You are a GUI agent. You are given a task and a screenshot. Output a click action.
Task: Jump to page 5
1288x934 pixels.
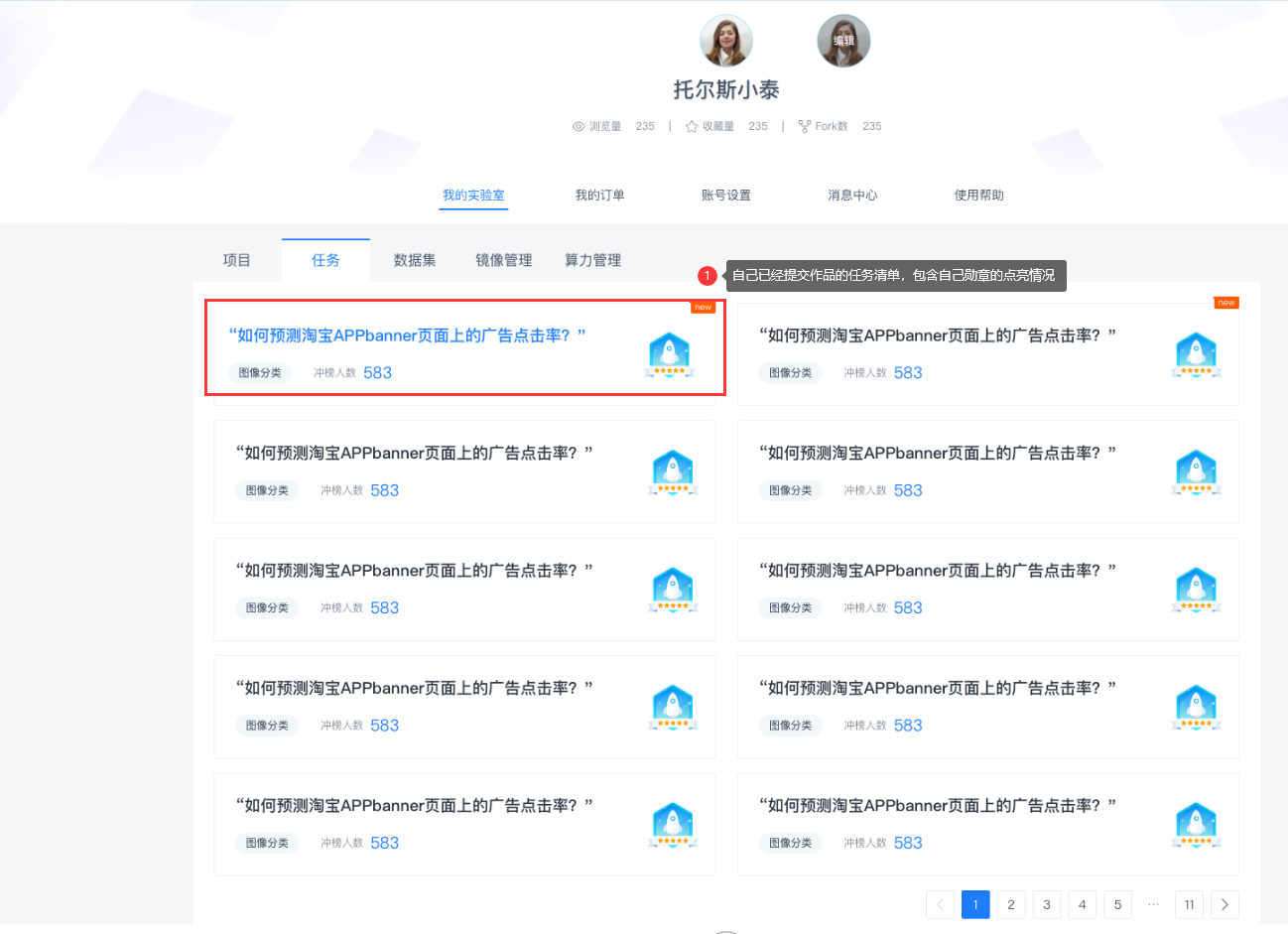coord(1118,904)
